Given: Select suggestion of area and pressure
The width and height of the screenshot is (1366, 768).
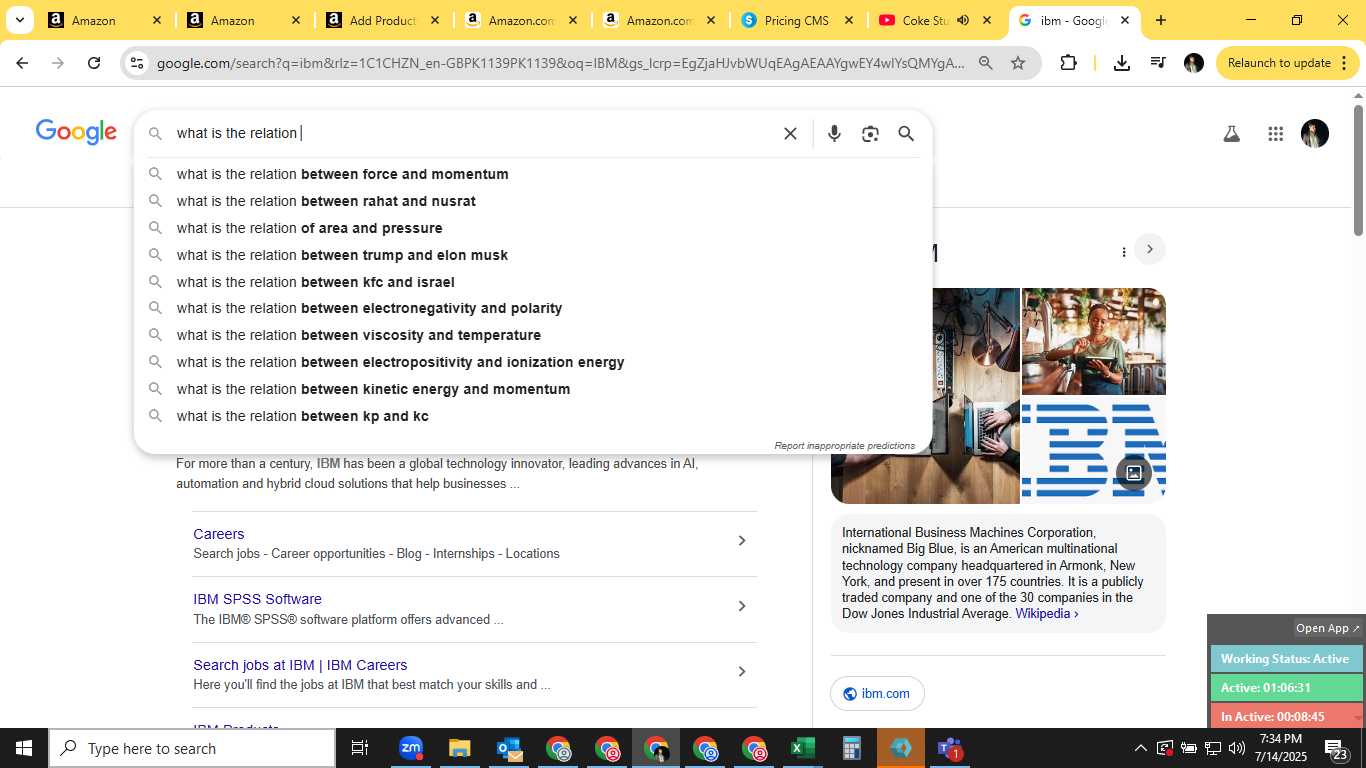Looking at the screenshot, I should click(x=533, y=228).
